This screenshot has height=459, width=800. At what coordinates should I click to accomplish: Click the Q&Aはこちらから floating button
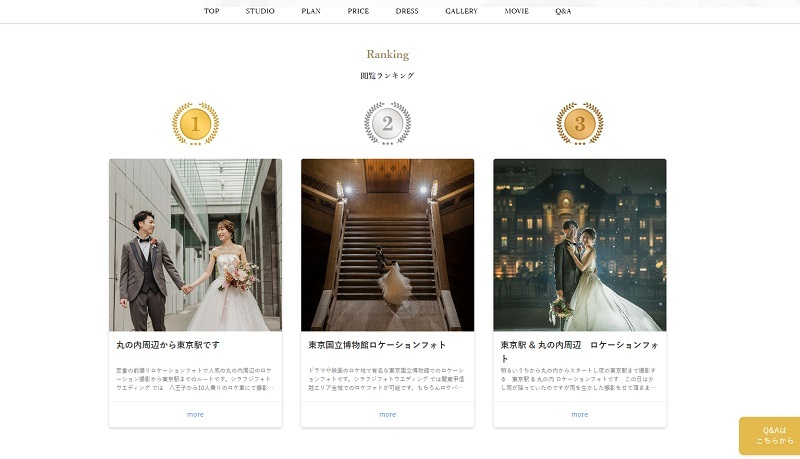(x=770, y=436)
